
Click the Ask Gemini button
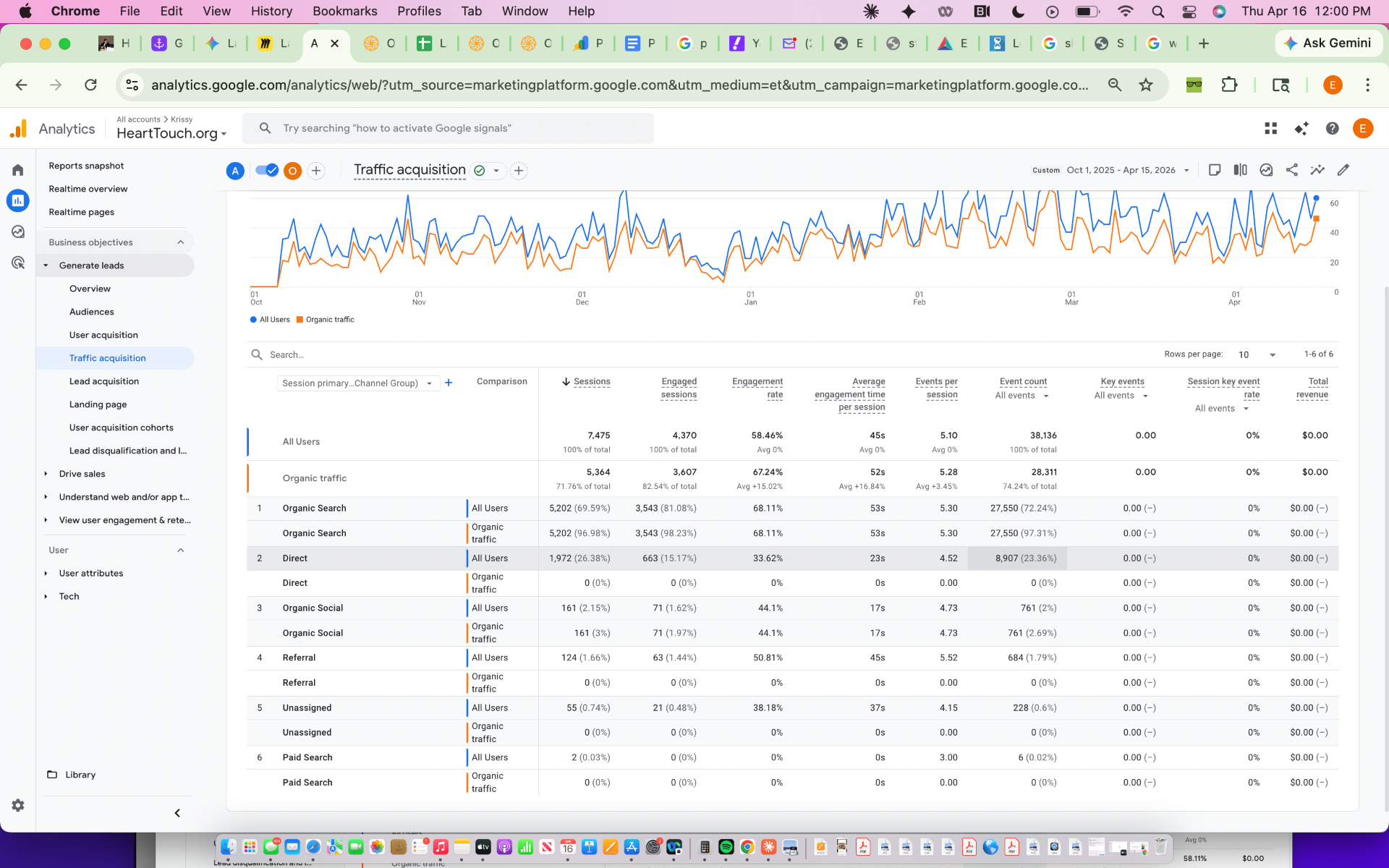click(x=1328, y=43)
